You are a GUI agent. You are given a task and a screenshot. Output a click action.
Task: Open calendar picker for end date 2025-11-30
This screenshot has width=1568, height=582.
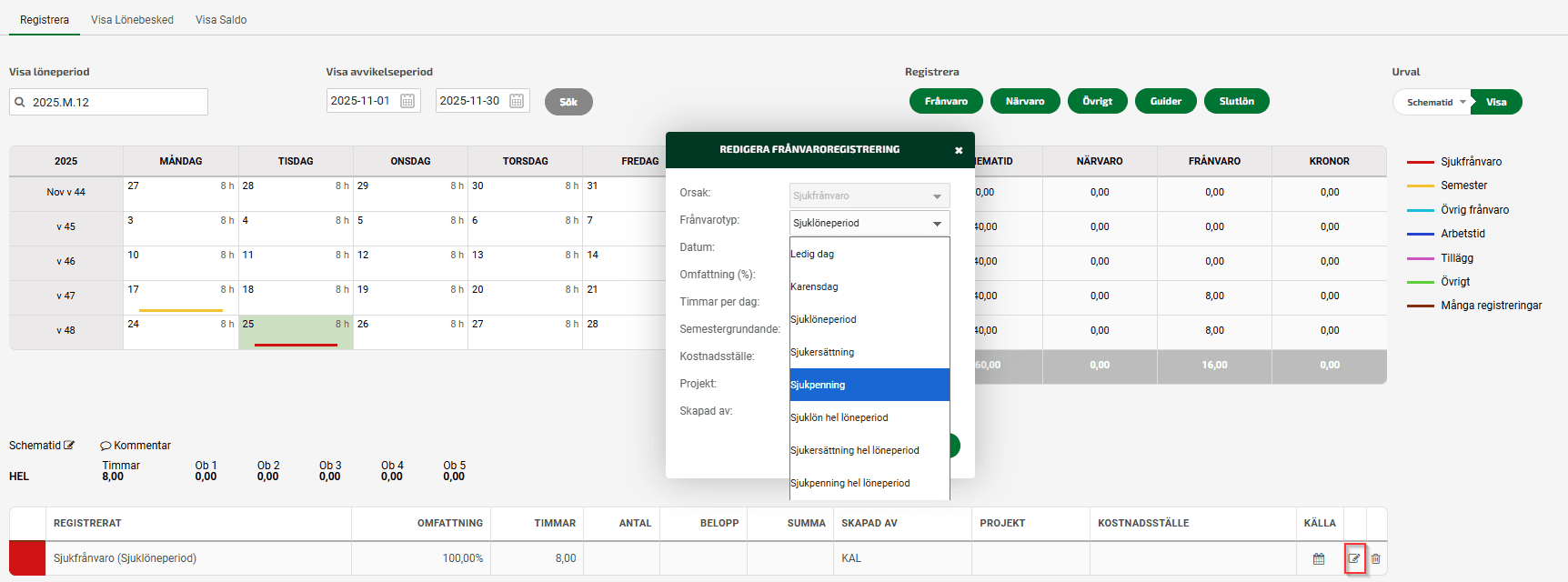point(517,101)
